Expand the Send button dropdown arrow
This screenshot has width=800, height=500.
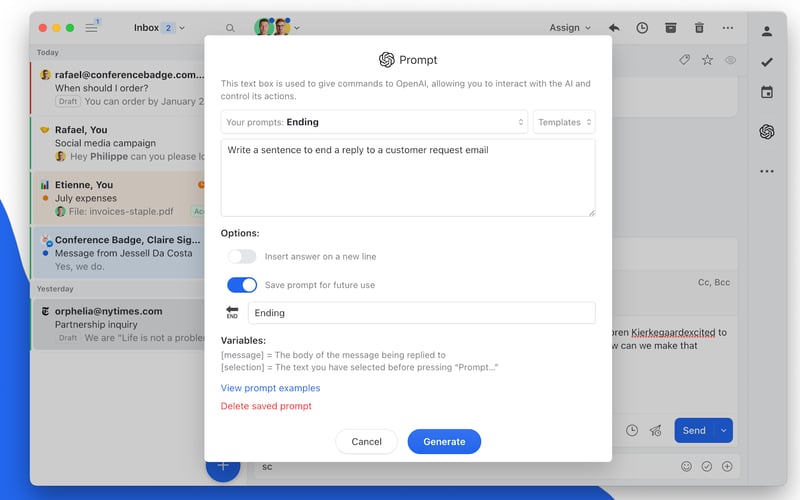tap(723, 431)
